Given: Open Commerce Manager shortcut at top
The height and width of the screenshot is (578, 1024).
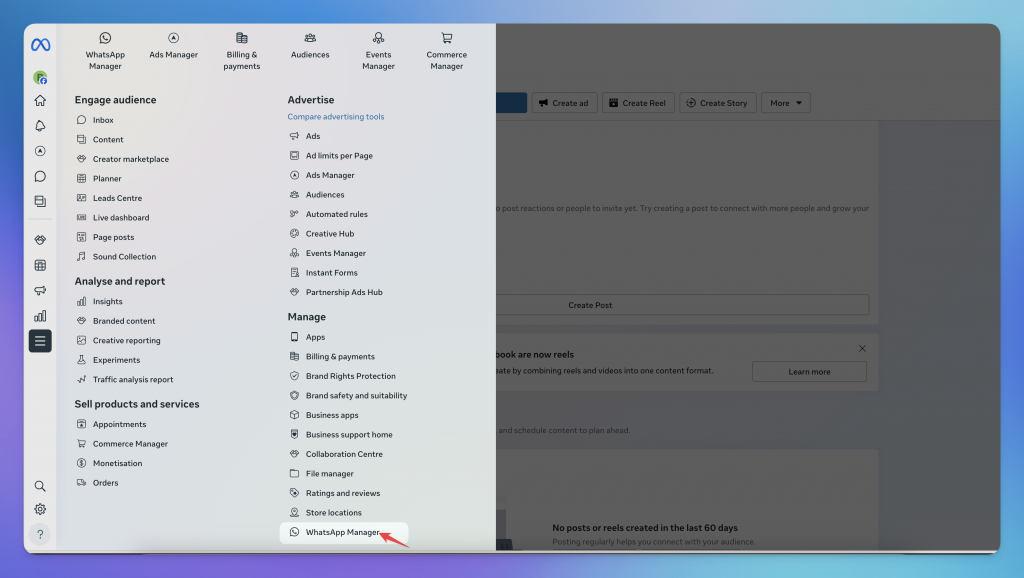Looking at the screenshot, I should pyautogui.click(x=446, y=51).
